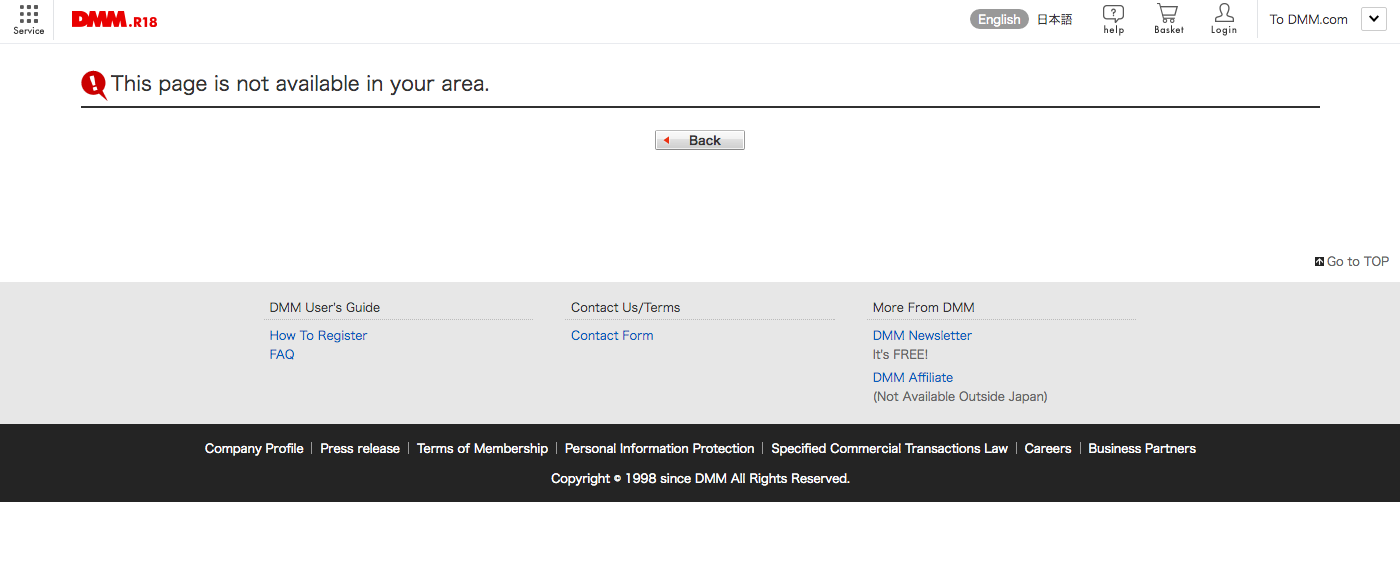Viewport: 1400px width, 566px height.
Task: Select Press release in footer menu
Action: pos(360,449)
